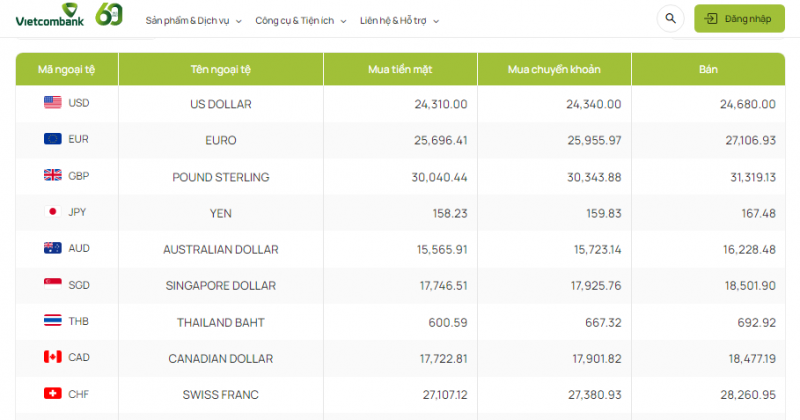Click the JPY sell rate 167.48
The width and height of the screenshot is (800, 420).
click(x=759, y=213)
